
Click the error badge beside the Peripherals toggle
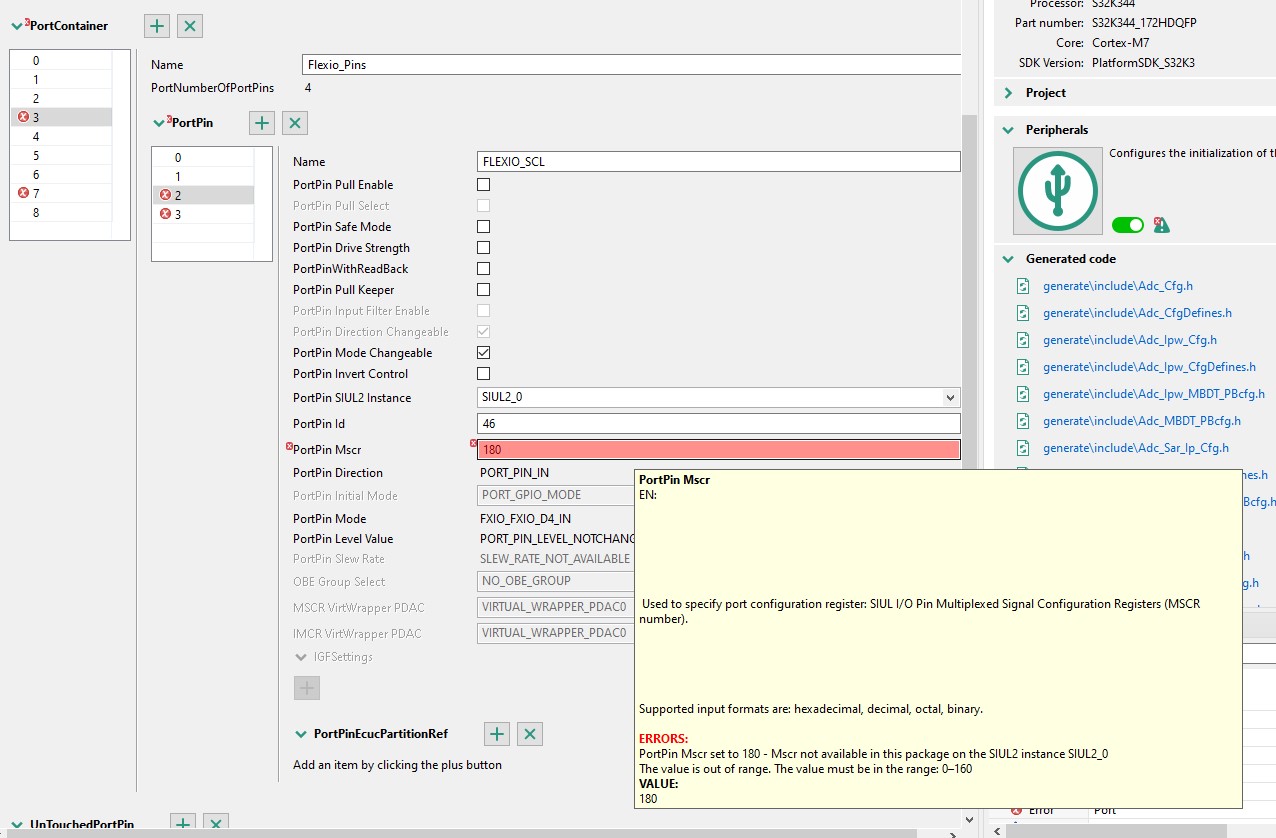coord(1160,225)
